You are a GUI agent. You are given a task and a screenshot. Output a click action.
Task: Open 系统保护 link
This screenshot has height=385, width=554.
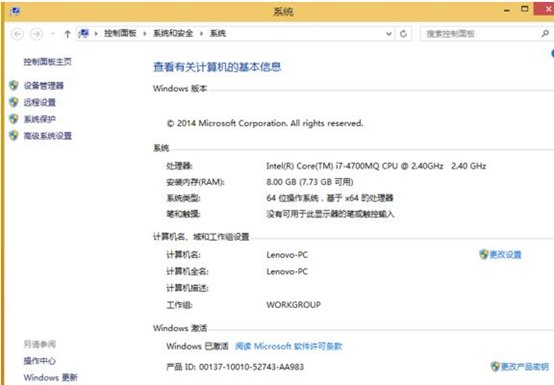(40, 119)
